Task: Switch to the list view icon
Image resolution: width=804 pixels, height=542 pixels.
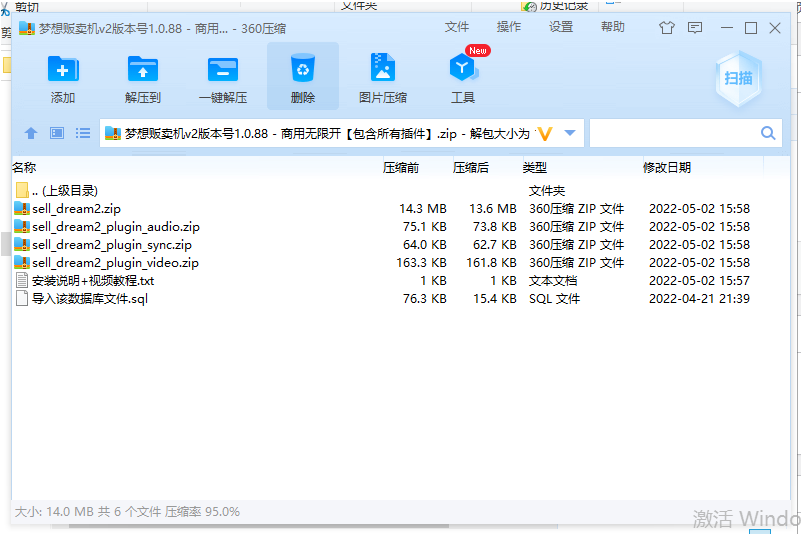Action: coord(83,133)
